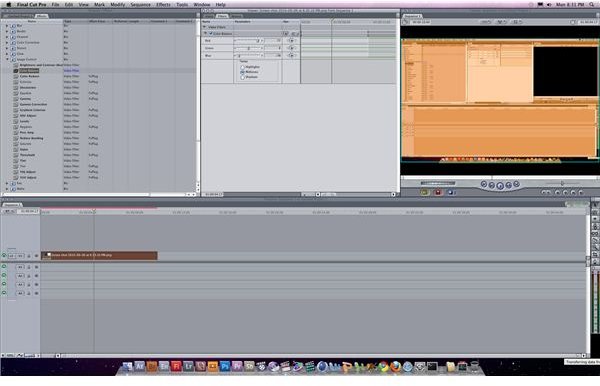Click the Play button in Canvas transport
This screenshot has height=386, width=600.
point(500,186)
